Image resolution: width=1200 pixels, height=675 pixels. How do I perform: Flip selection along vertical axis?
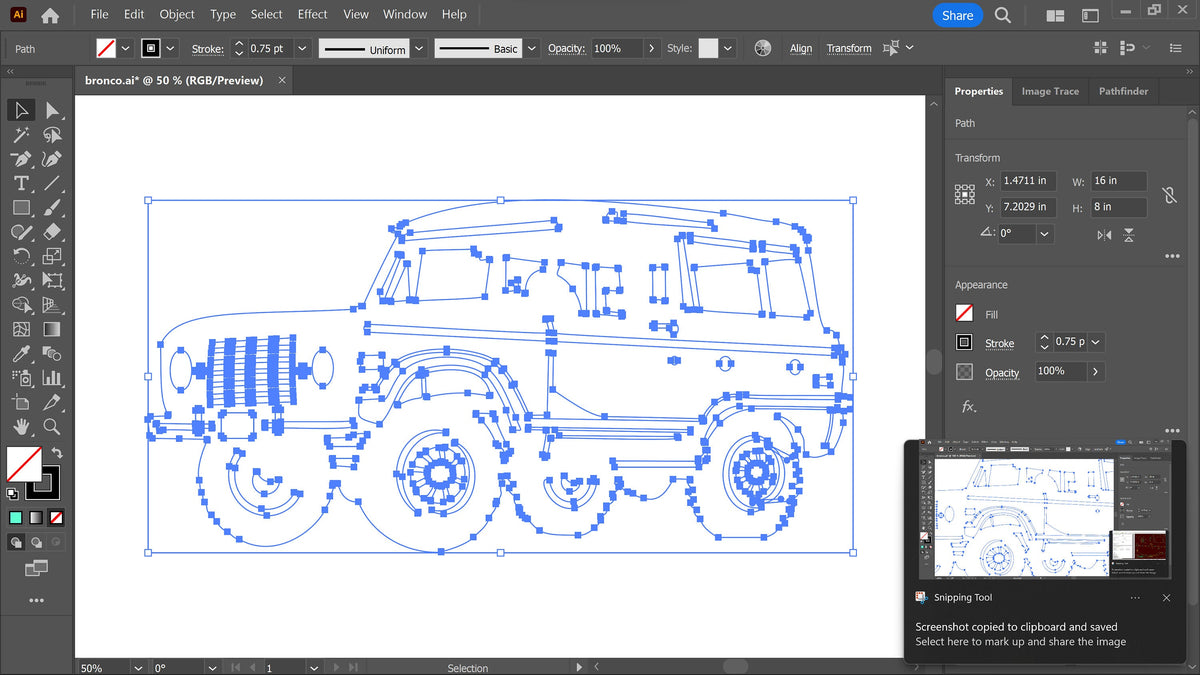pyautogui.click(x=1129, y=235)
